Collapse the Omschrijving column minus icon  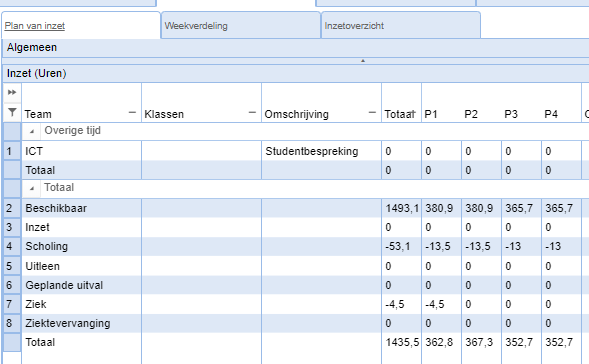(x=372, y=112)
